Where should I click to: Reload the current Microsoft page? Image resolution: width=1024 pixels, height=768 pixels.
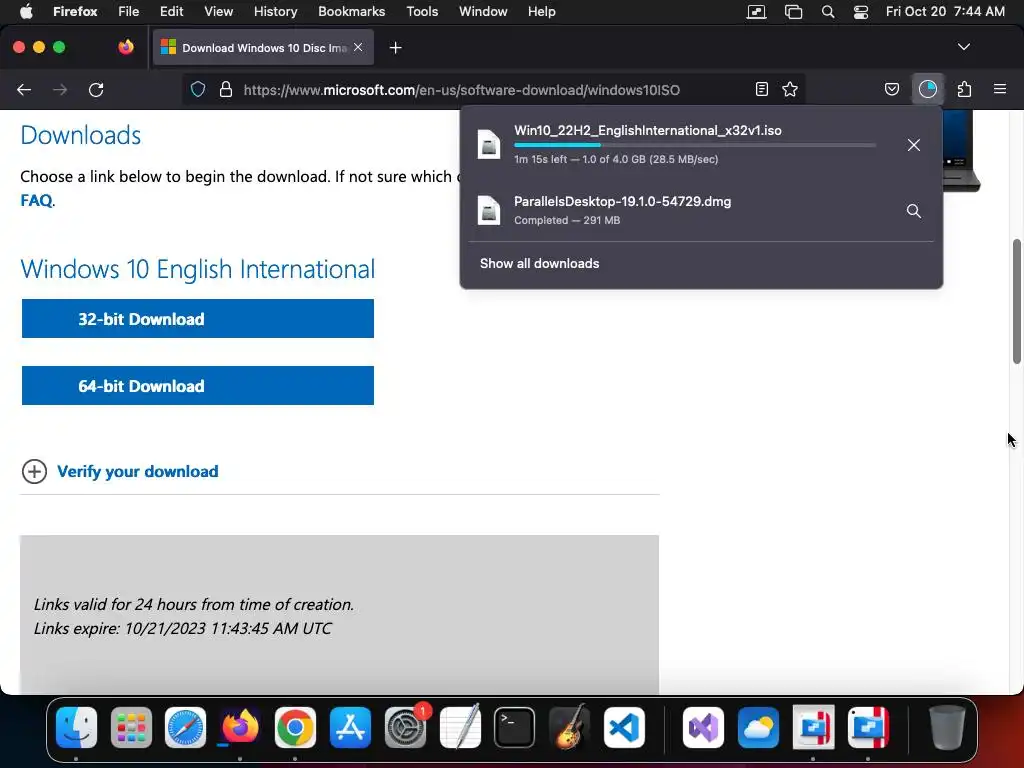tap(96, 89)
